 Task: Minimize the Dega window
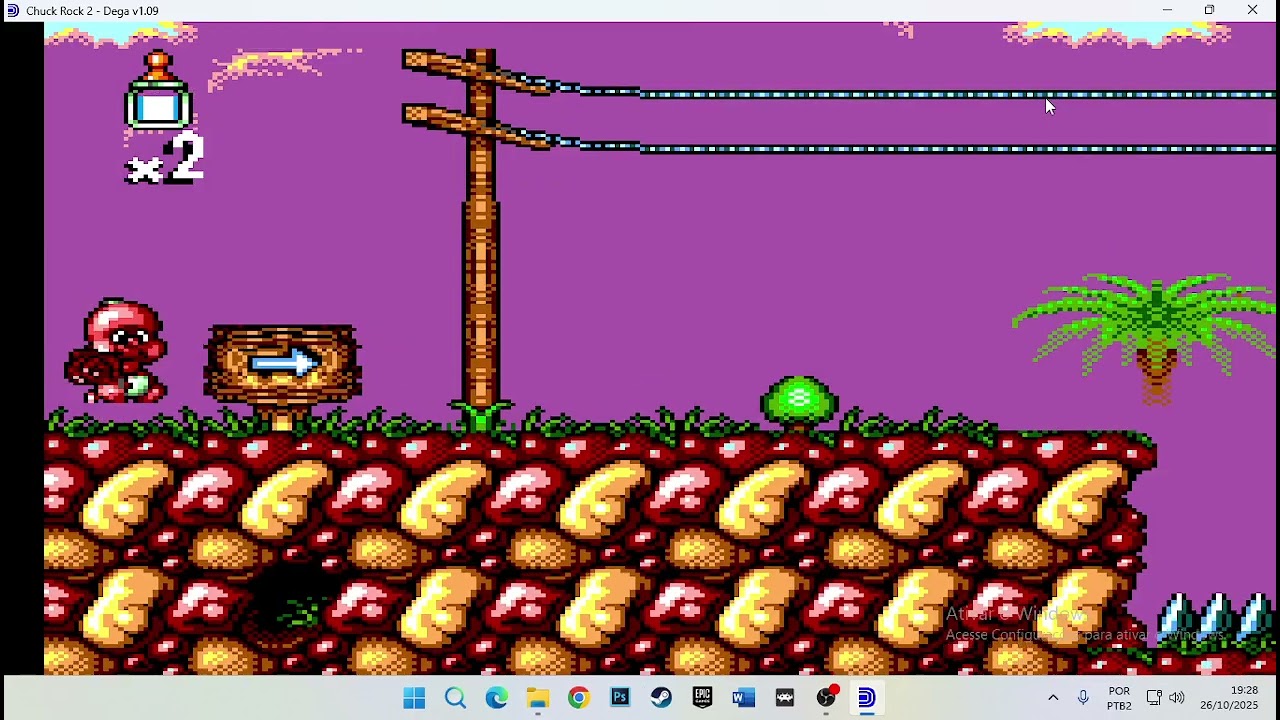click(x=1167, y=10)
